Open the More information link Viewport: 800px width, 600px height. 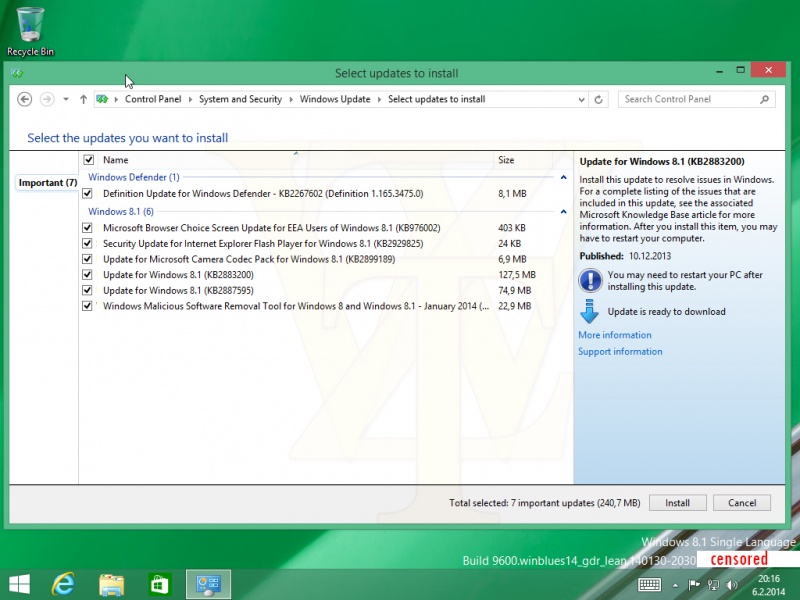pyautogui.click(x=614, y=335)
